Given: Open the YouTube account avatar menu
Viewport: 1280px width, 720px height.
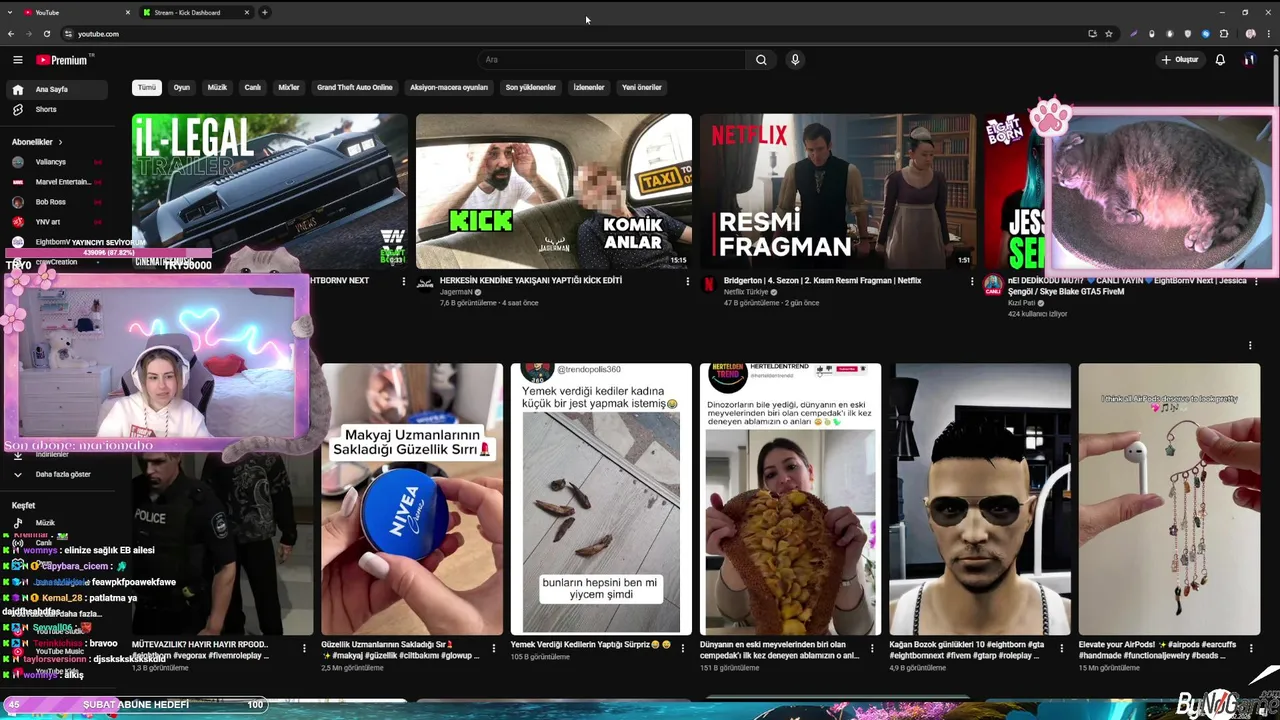Looking at the screenshot, I should coord(1249,60).
